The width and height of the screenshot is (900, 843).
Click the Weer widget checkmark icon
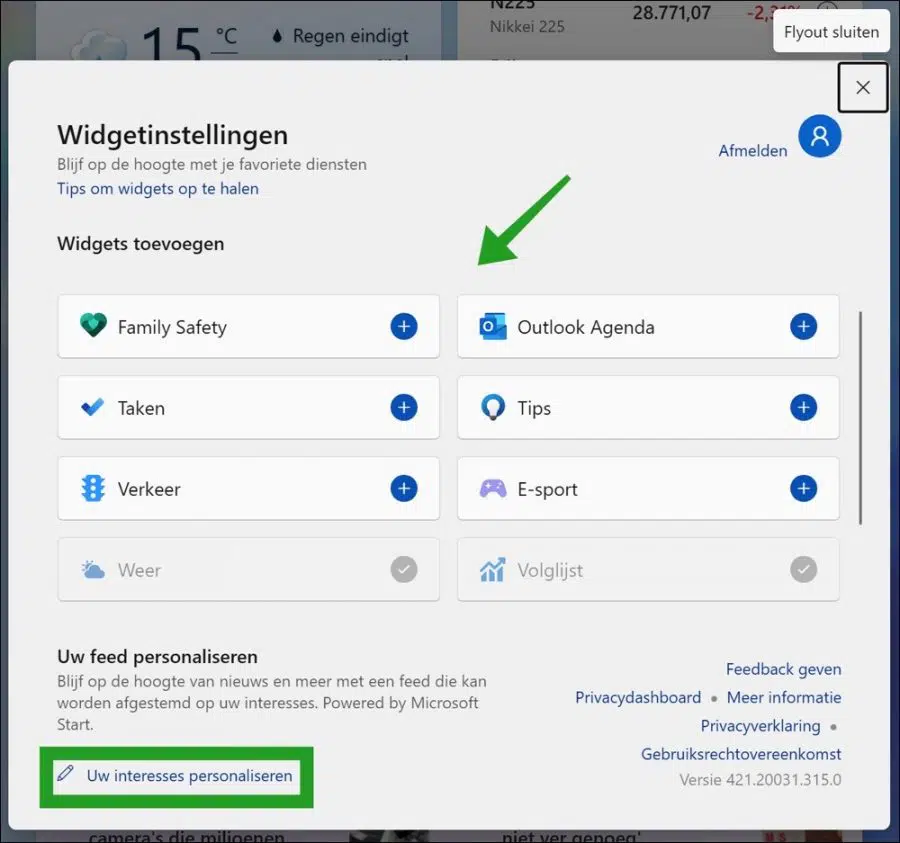404,569
